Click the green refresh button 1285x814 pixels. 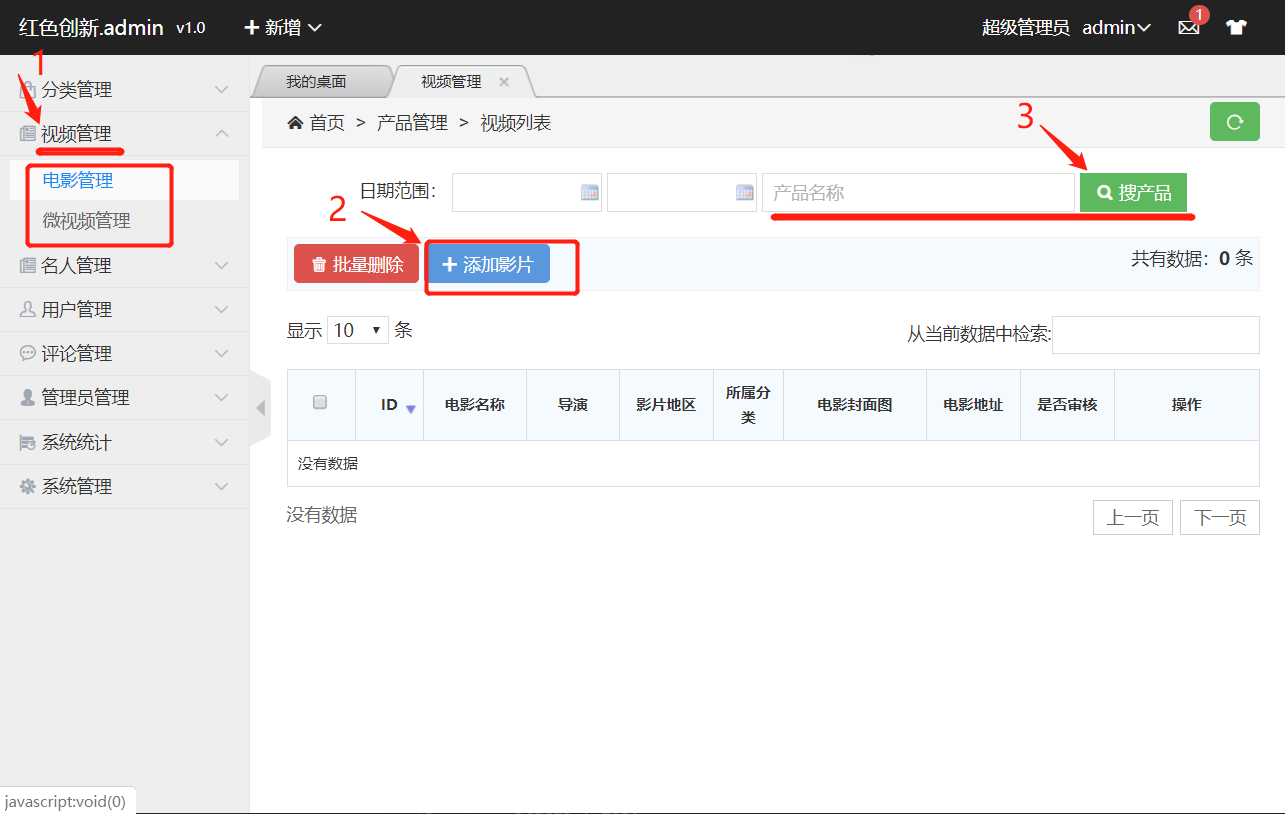(1235, 122)
